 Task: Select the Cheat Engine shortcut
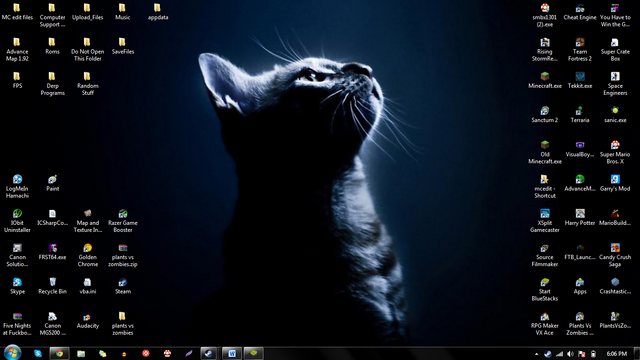tap(580, 12)
